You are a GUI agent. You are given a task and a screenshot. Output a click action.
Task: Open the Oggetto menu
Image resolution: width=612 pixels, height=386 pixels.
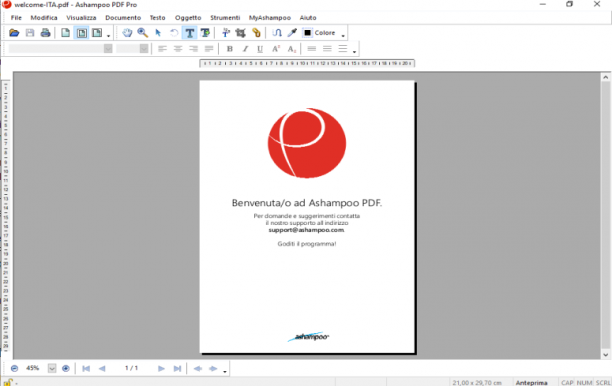[x=188, y=18]
